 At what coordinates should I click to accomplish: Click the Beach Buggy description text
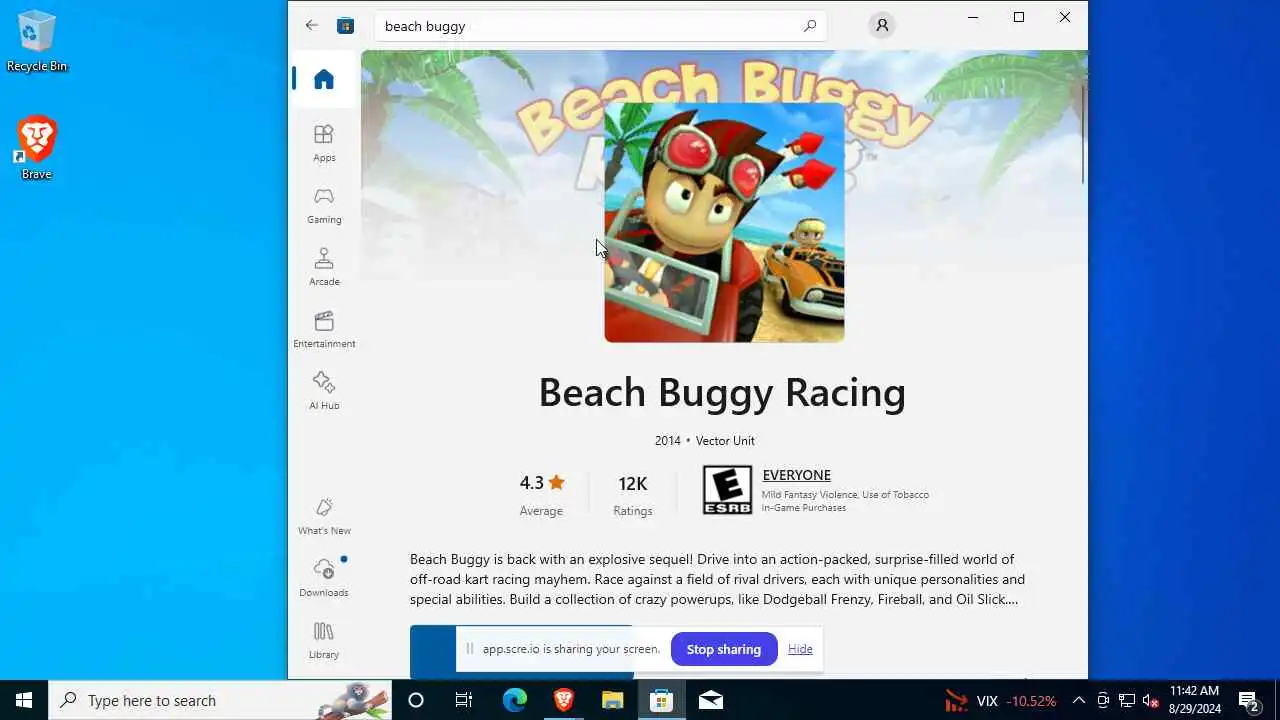click(717, 579)
